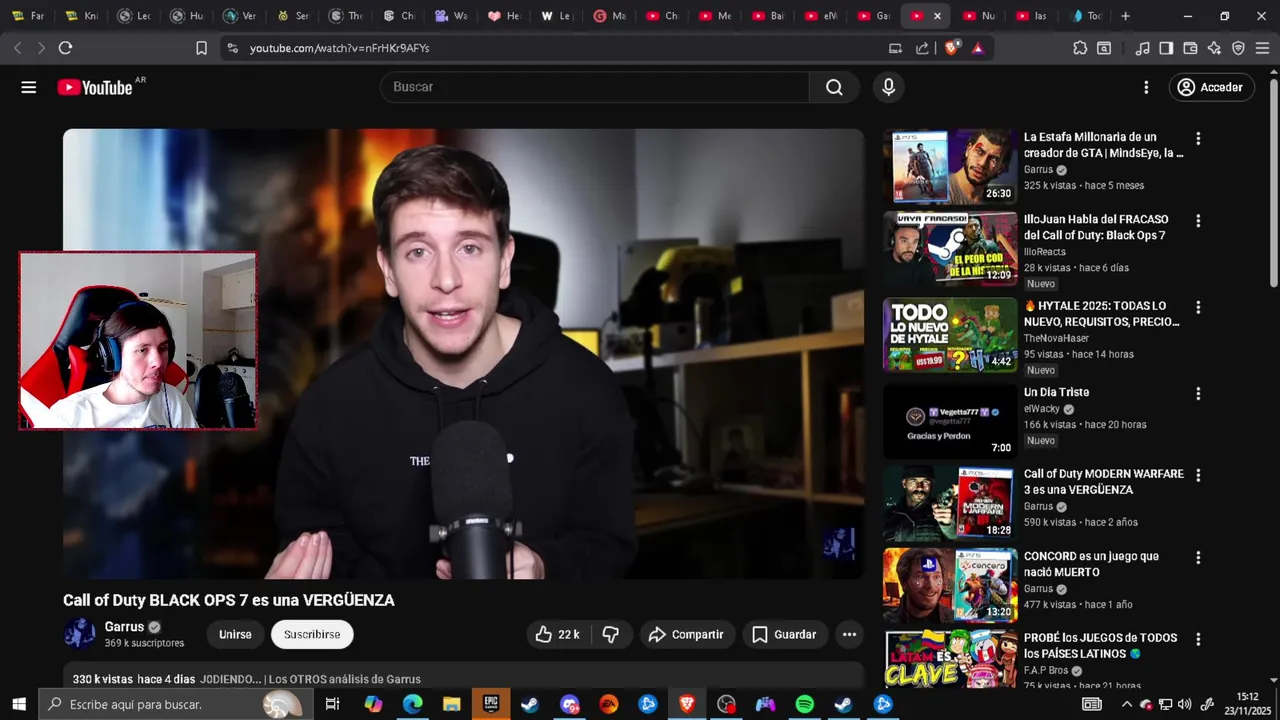Open menu for PROBÉ los JUEGOS video
Image resolution: width=1280 pixels, height=720 pixels.
pos(1198,640)
